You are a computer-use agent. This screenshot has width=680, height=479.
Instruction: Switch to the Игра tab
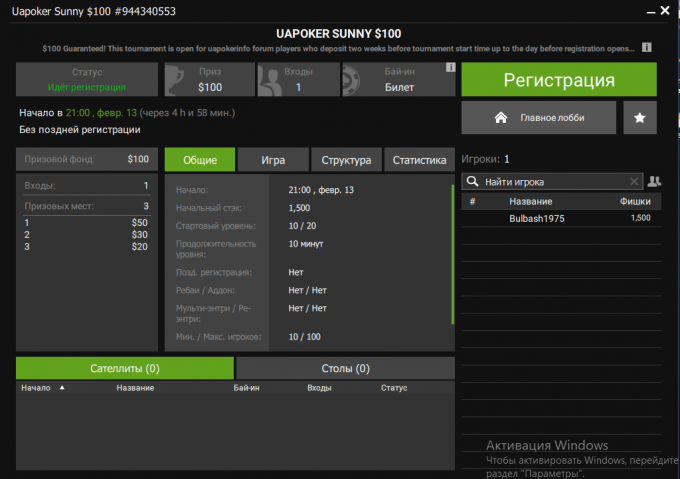click(x=273, y=160)
